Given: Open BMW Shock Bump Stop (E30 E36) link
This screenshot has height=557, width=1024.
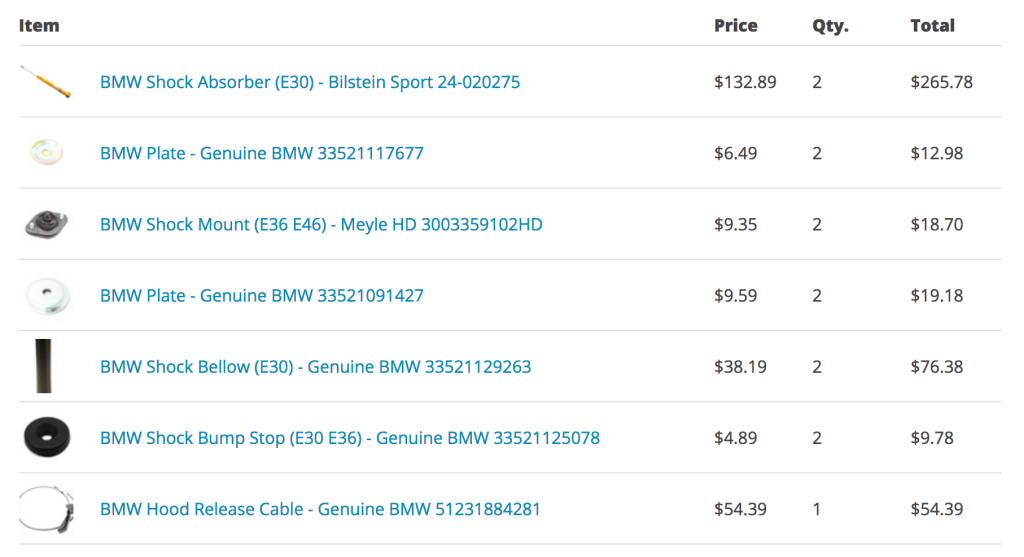Looking at the screenshot, I should pos(349,438).
